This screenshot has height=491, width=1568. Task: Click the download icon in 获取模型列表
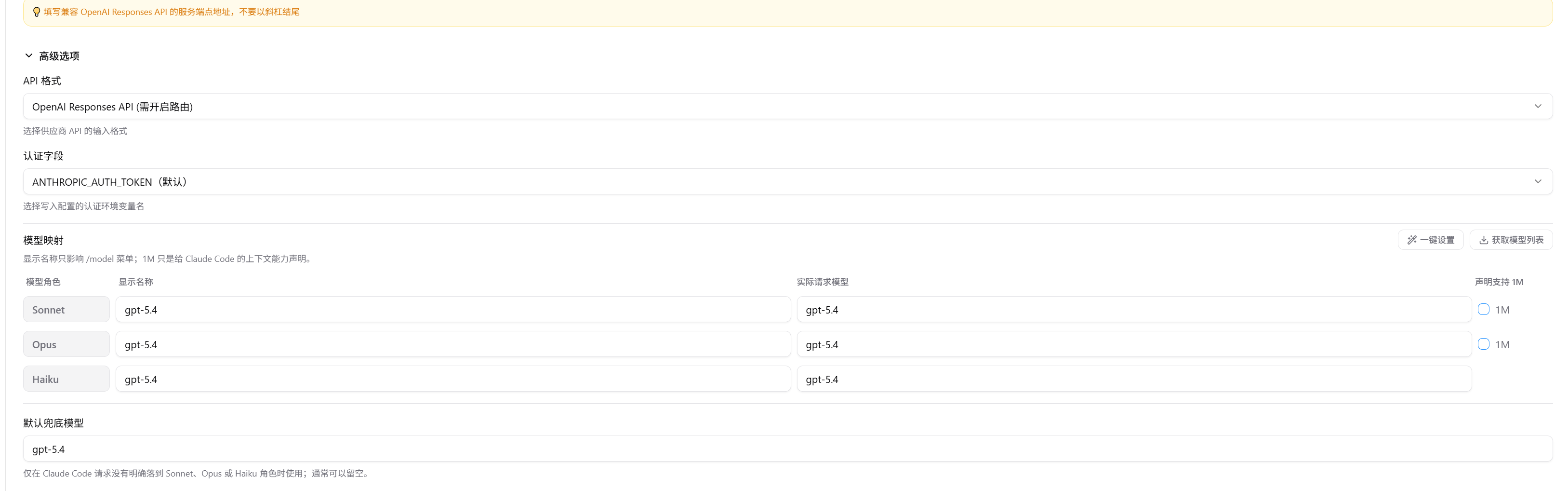point(1483,240)
